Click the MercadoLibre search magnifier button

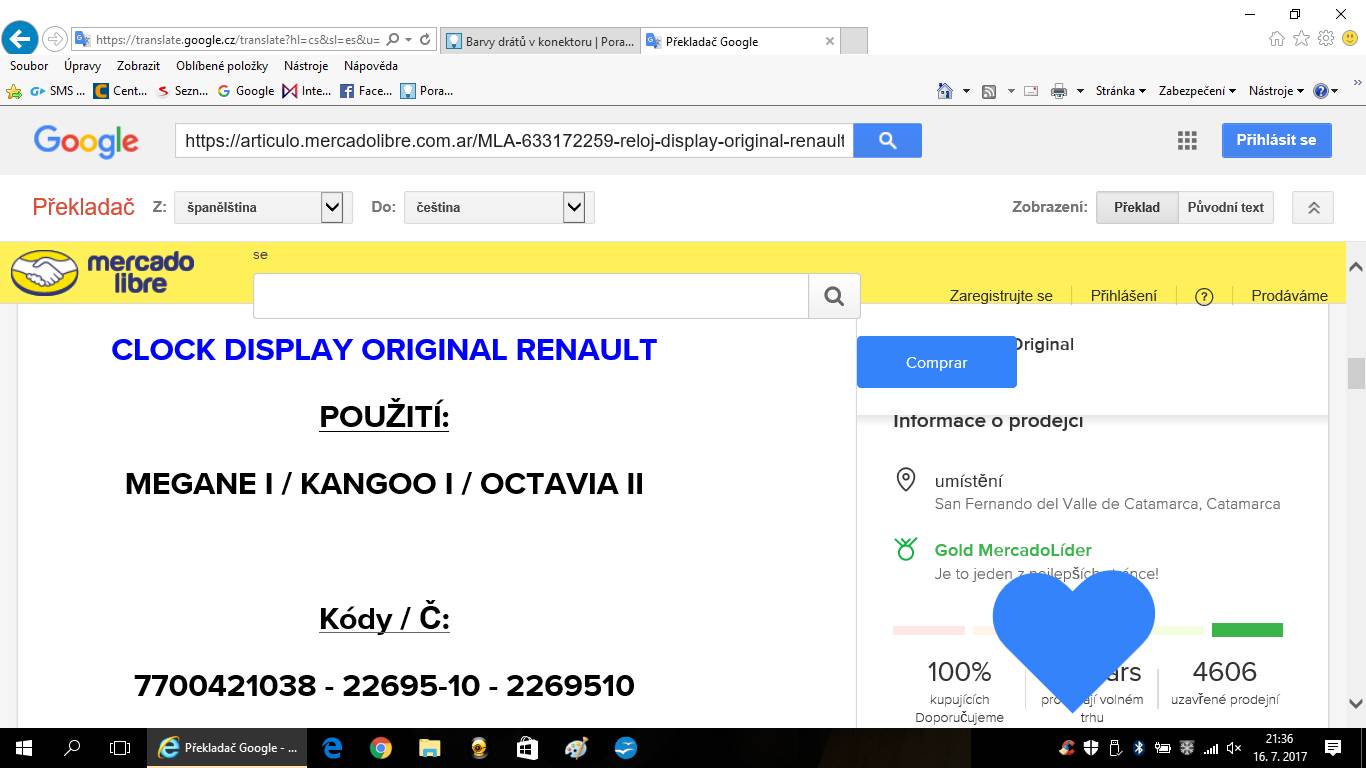coord(834,296)
